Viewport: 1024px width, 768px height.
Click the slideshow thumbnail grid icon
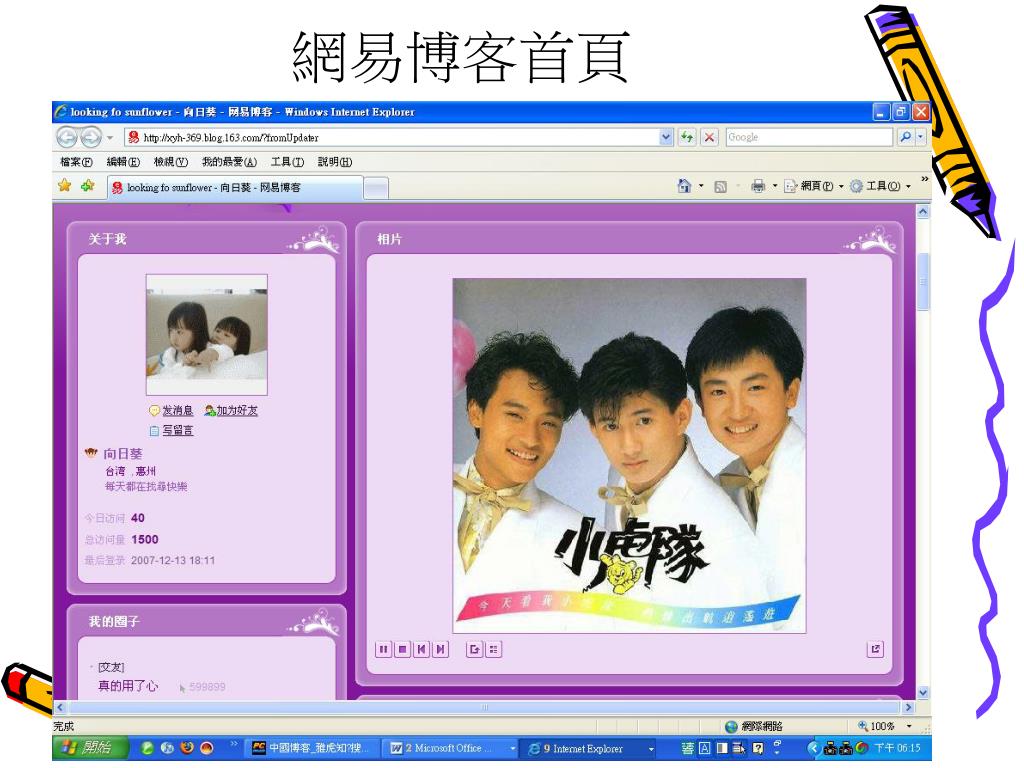tap(494, 649)
